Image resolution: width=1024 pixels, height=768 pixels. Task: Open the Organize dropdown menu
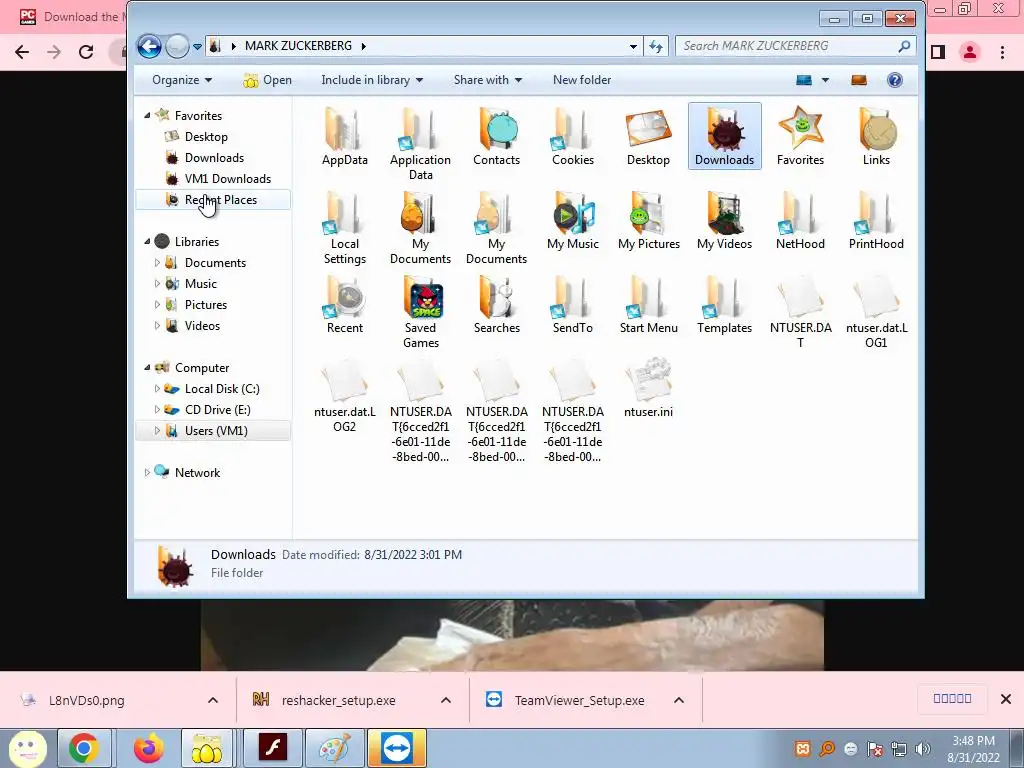(x=182, y=80)
